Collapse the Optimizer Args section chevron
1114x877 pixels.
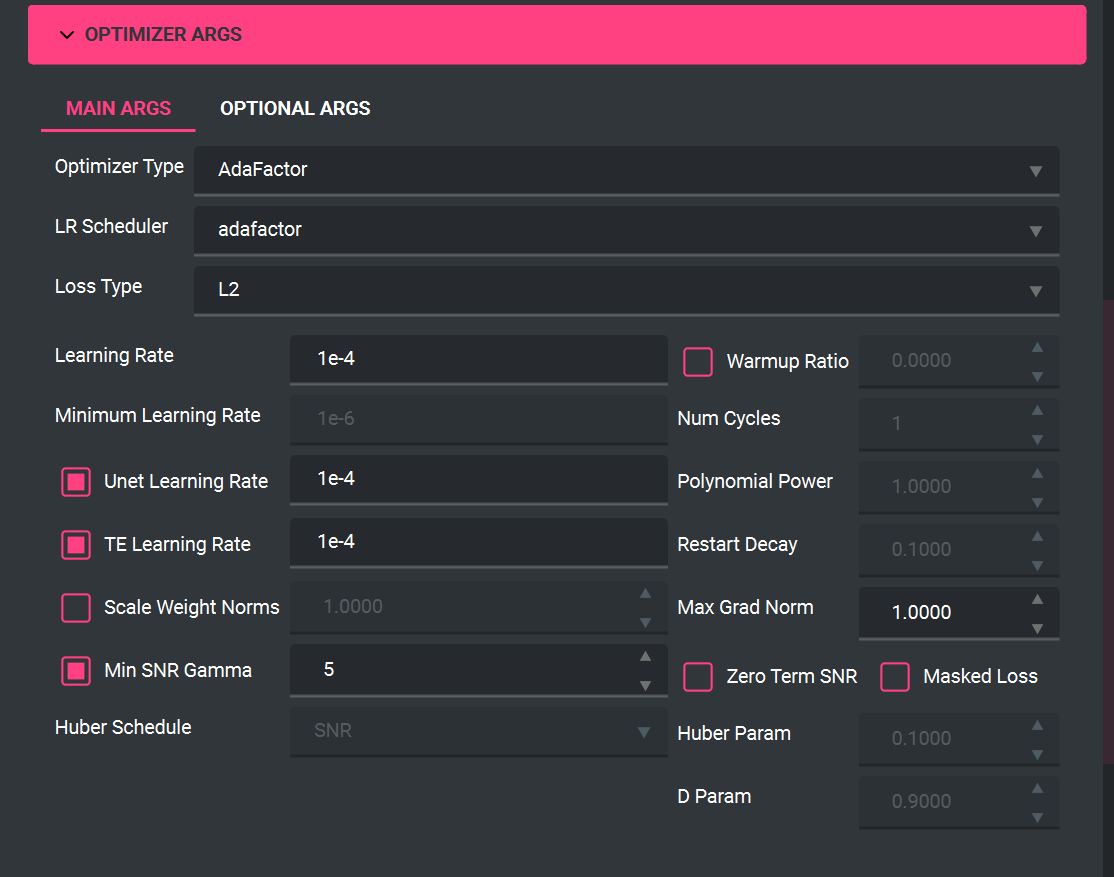67,35
